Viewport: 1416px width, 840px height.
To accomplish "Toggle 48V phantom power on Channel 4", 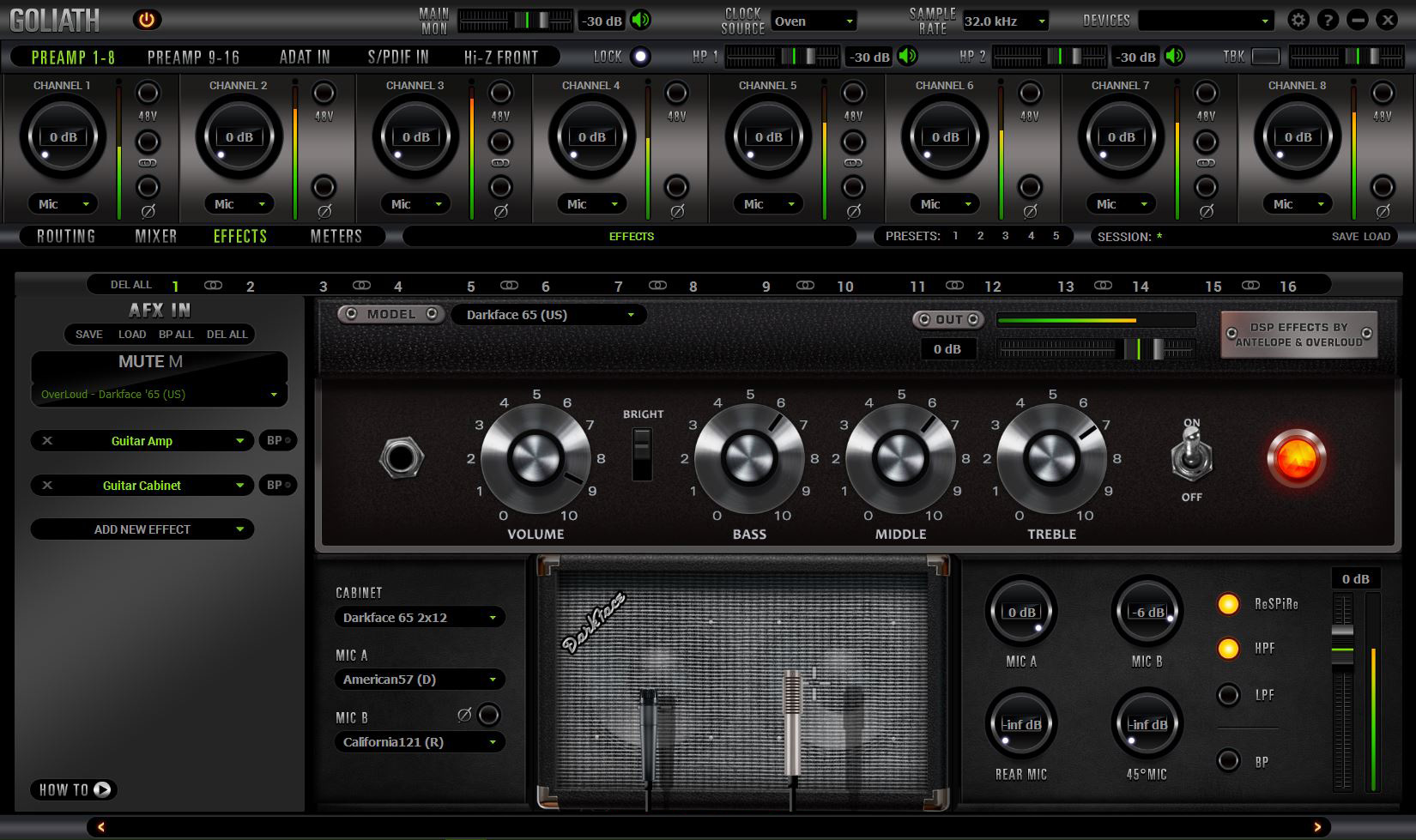I will coord(676,94).
